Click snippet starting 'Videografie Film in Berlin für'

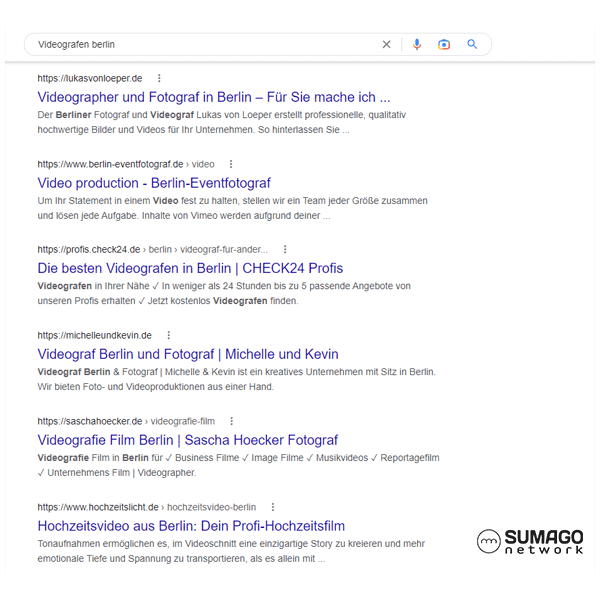tap(238, 465)
